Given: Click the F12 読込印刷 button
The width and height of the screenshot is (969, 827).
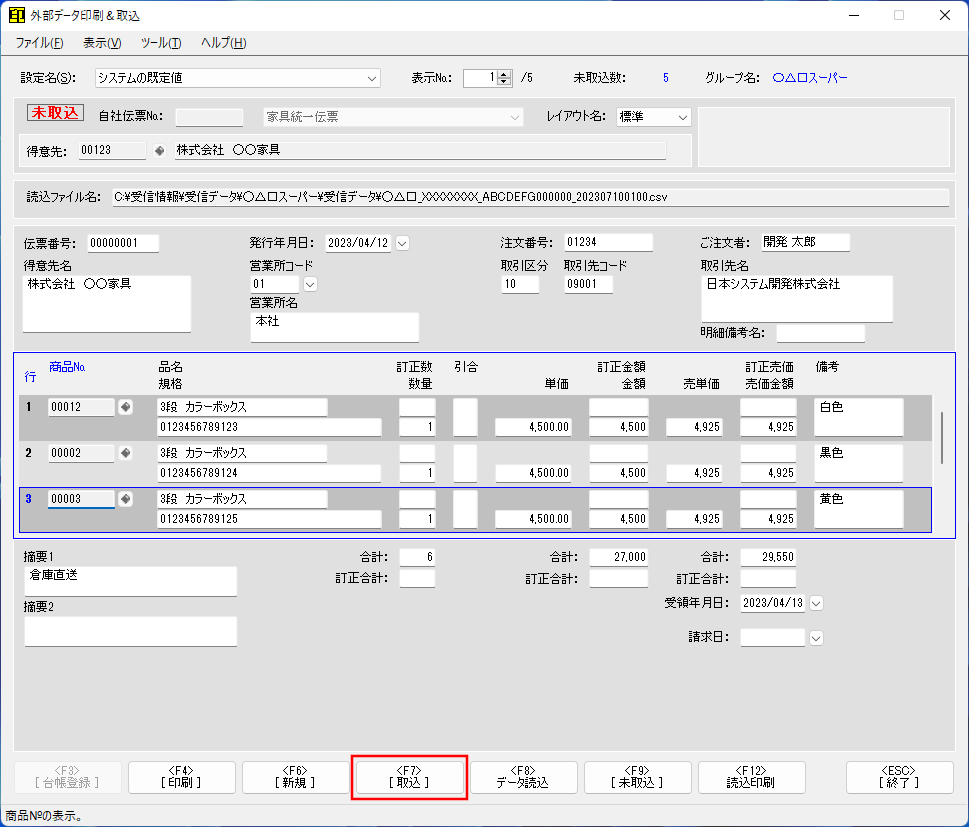Looking at the screenshot, I should 751,777.
